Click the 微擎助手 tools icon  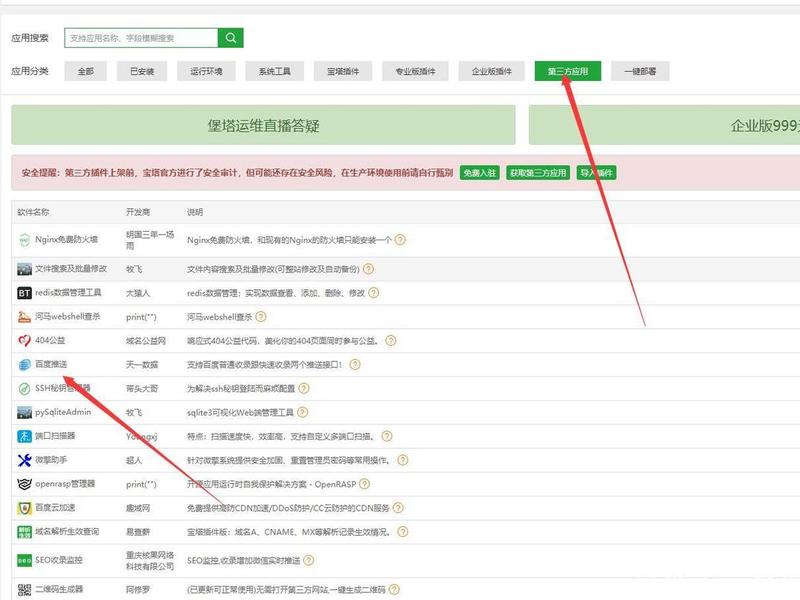pos(24,460)
